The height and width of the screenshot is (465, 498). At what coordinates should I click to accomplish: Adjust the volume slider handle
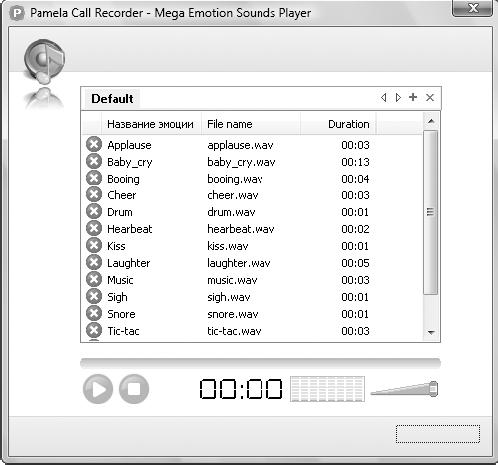pos(433,389)
